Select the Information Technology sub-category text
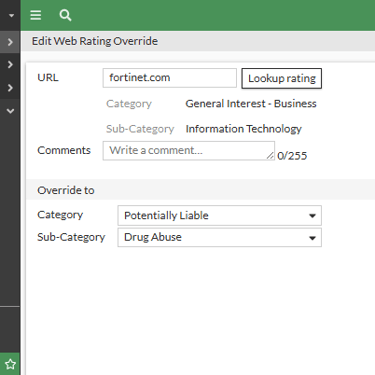The width and height of the screenshot is (375, 375). tap(244, 129)
